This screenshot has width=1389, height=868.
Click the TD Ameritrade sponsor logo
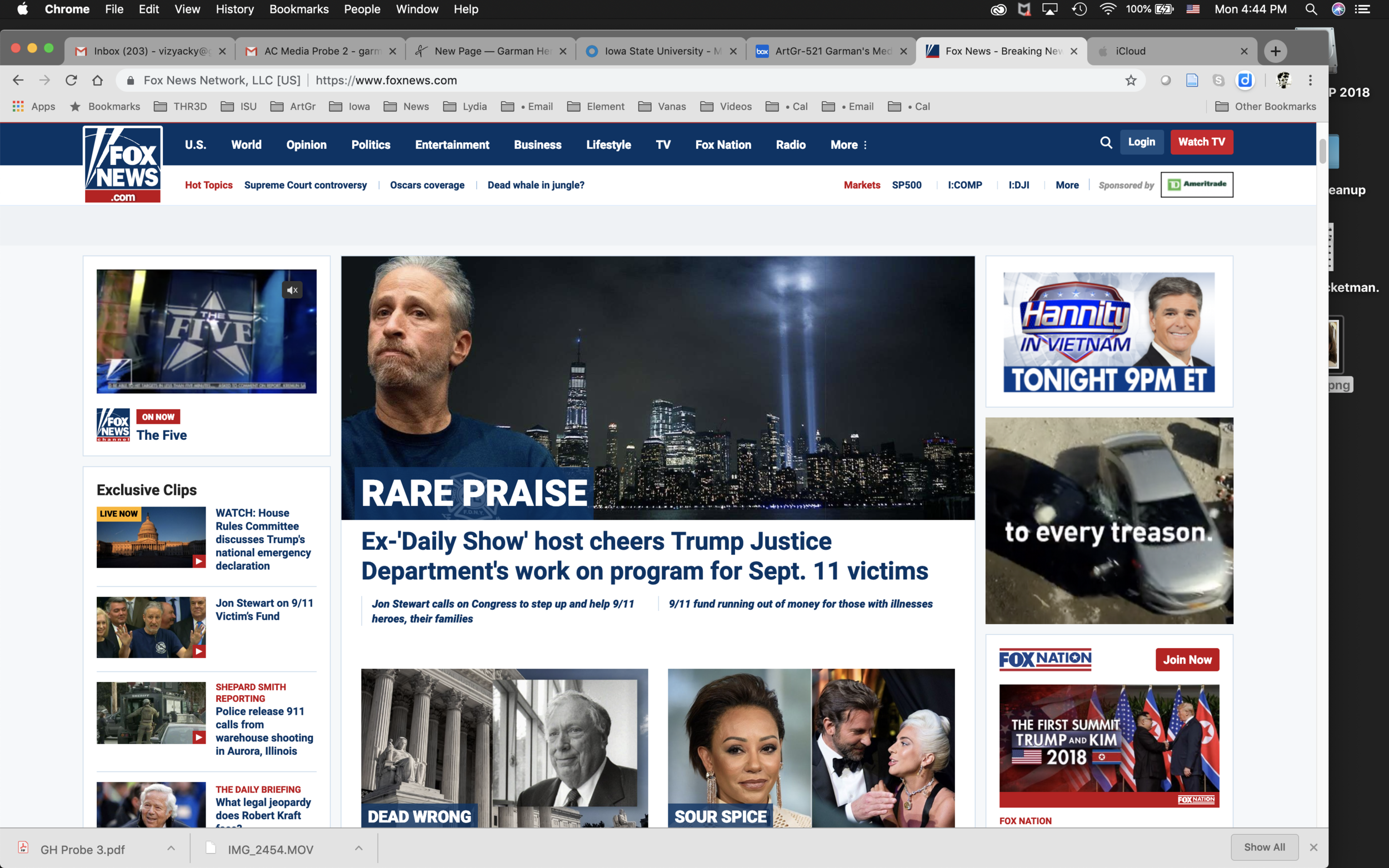[1197, 185]
